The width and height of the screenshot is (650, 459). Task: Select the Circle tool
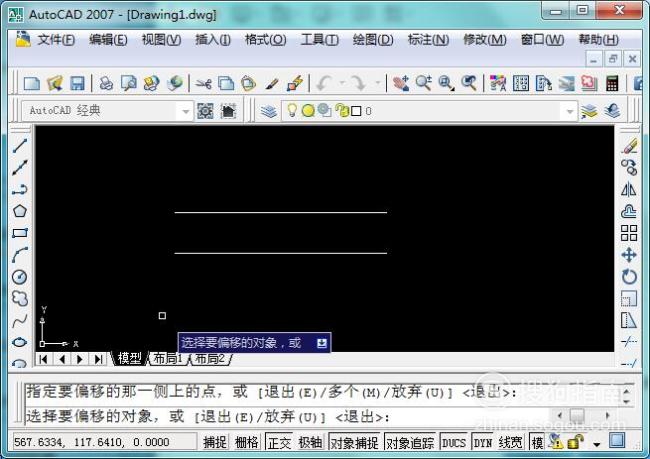click(x=20, y=277)
